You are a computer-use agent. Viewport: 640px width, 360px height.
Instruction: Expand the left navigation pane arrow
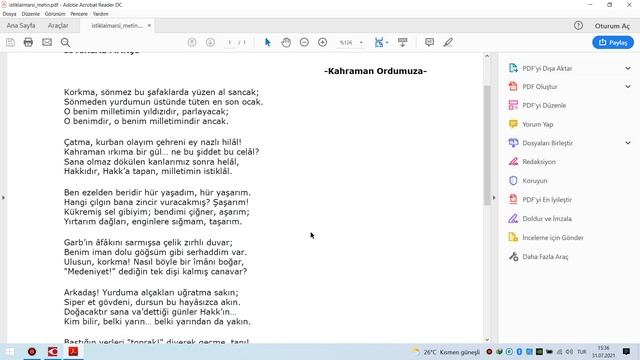point(4,198)
